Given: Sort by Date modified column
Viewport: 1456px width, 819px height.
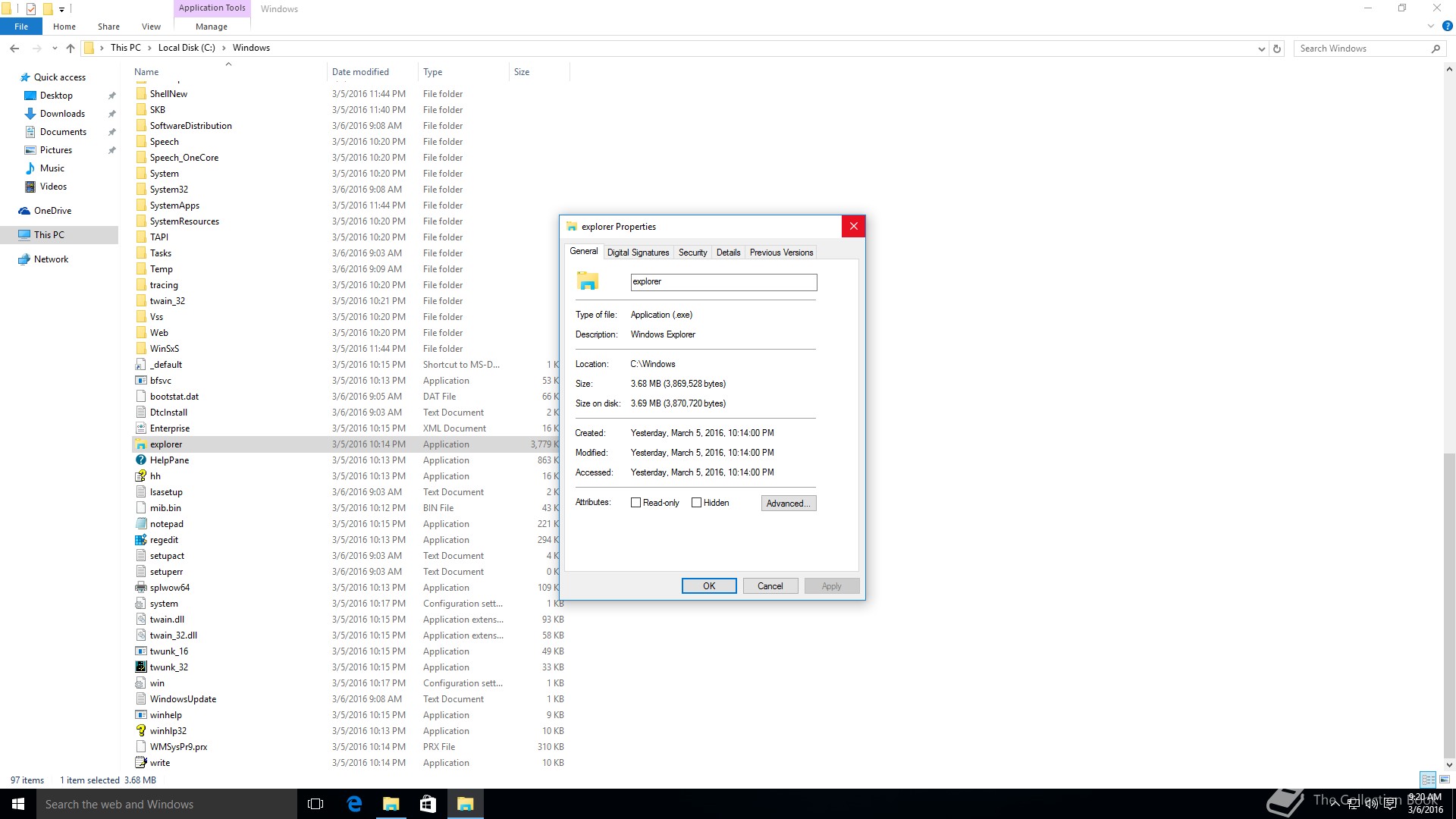Looking at the screenshot, I should click(372, 72).
